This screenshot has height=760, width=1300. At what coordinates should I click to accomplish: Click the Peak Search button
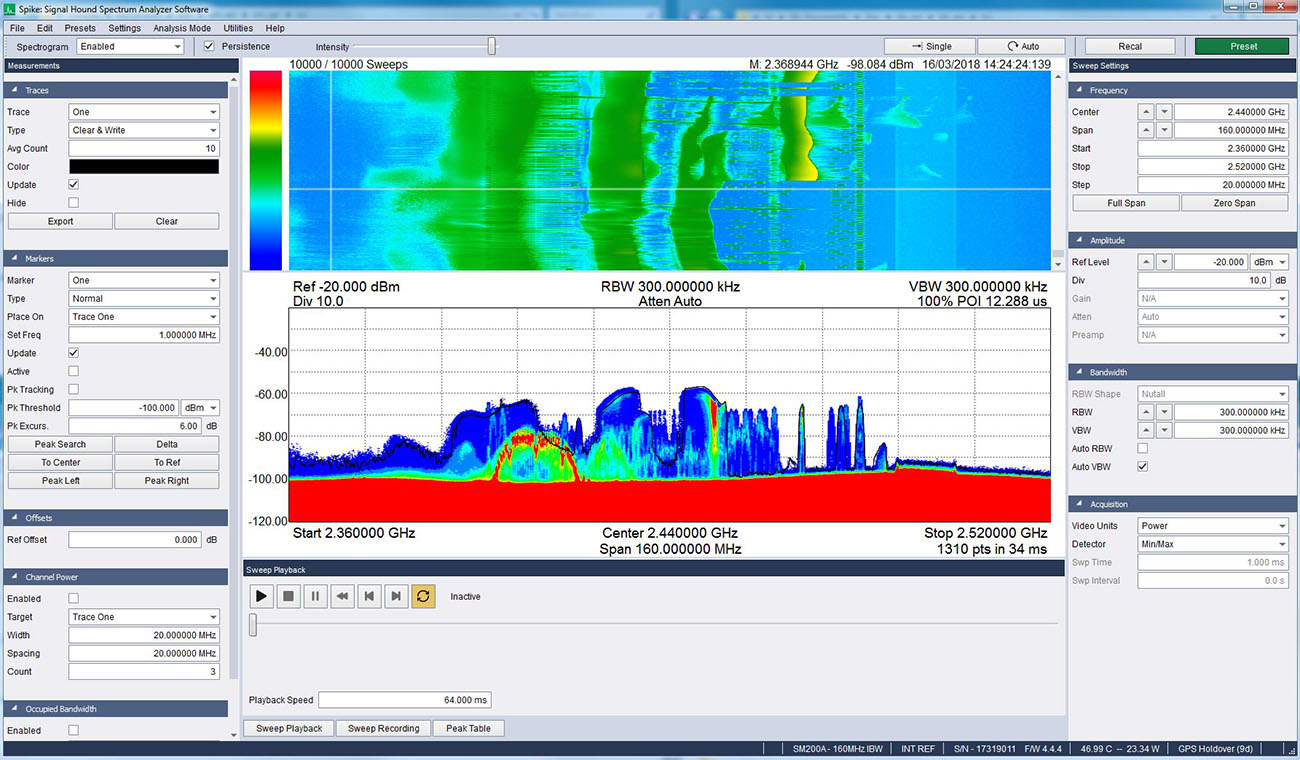point(59,443)
